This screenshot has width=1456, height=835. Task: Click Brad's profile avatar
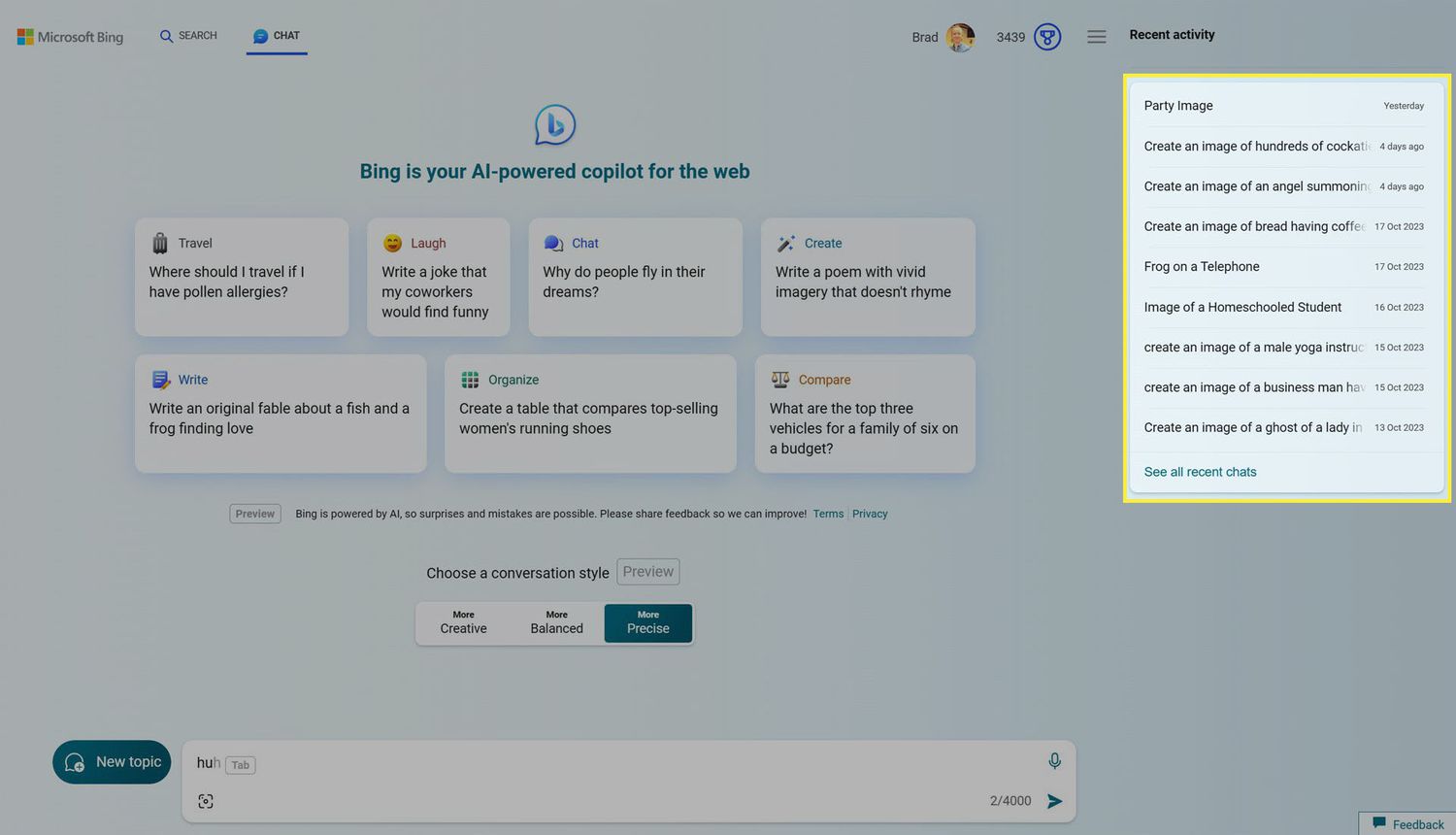click(x=960, y=37)
